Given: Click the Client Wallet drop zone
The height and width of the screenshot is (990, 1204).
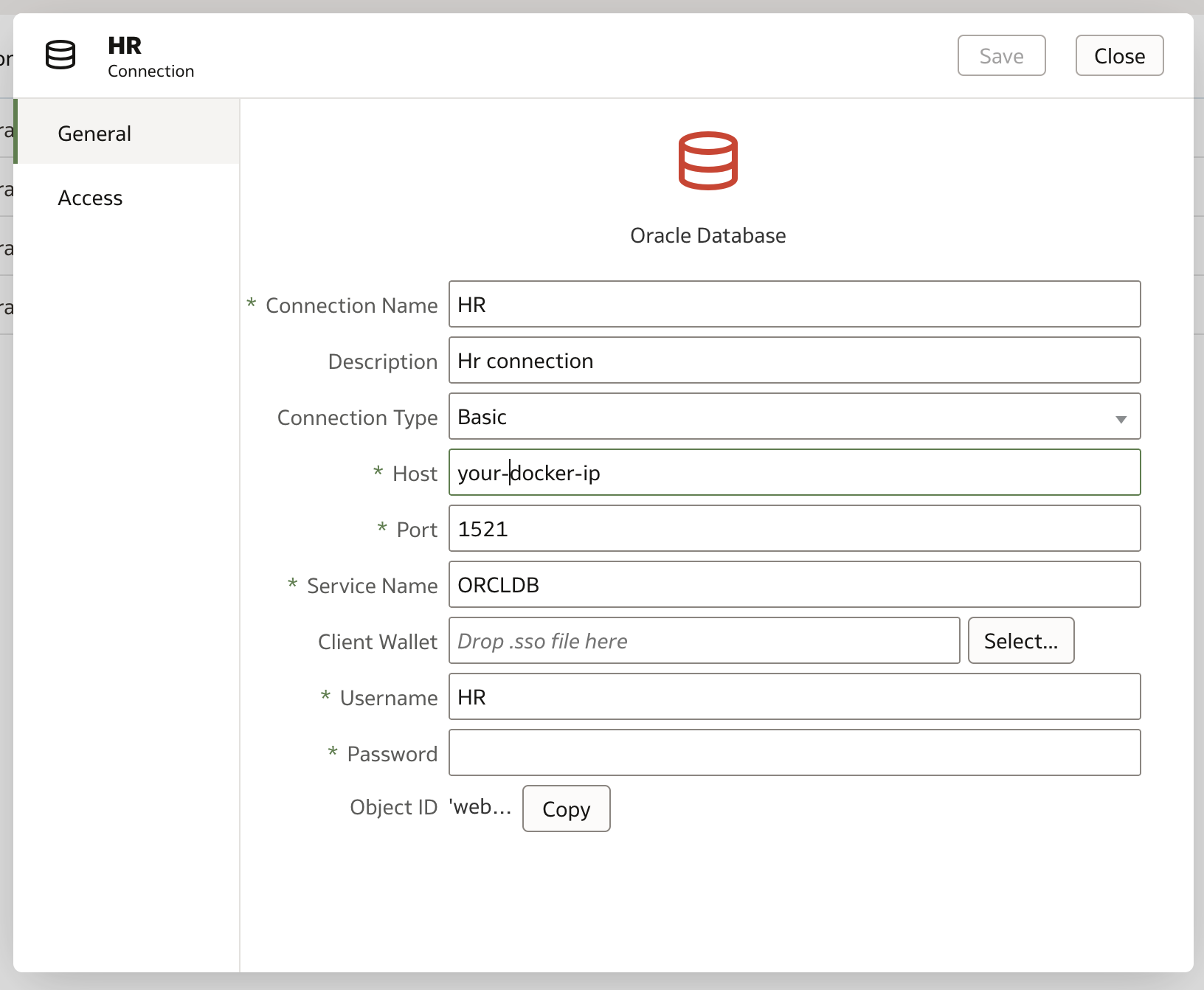Looking at the screenshot, I should click(x=703, y=640).
